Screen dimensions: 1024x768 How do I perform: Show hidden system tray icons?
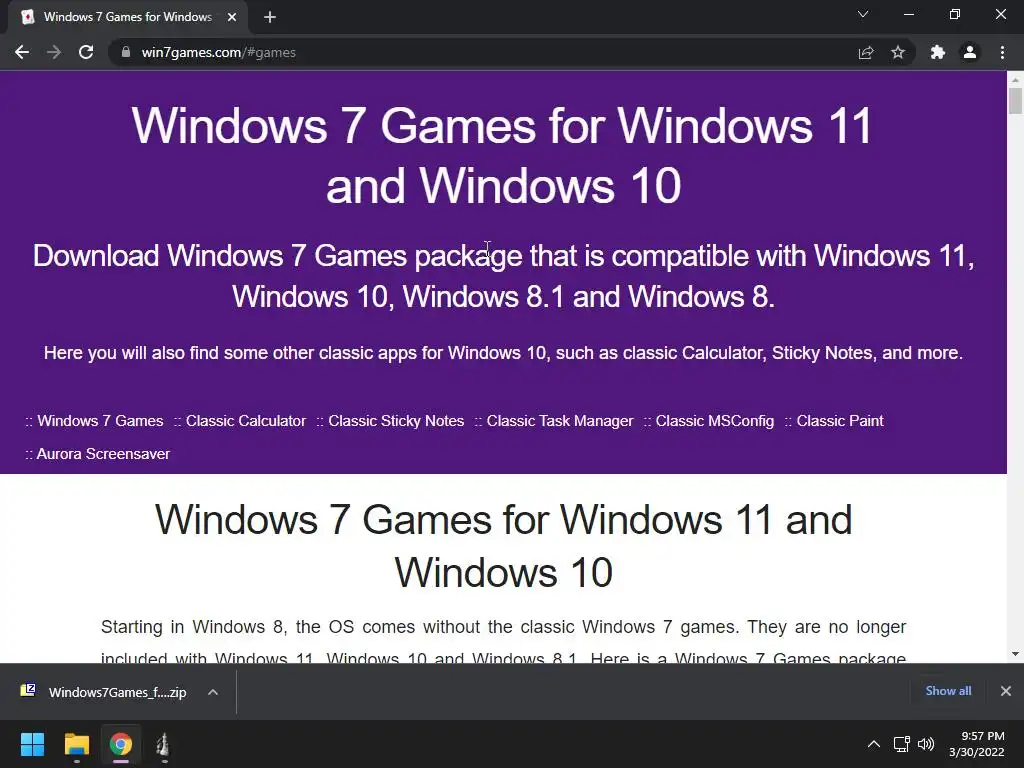[873, 744]
